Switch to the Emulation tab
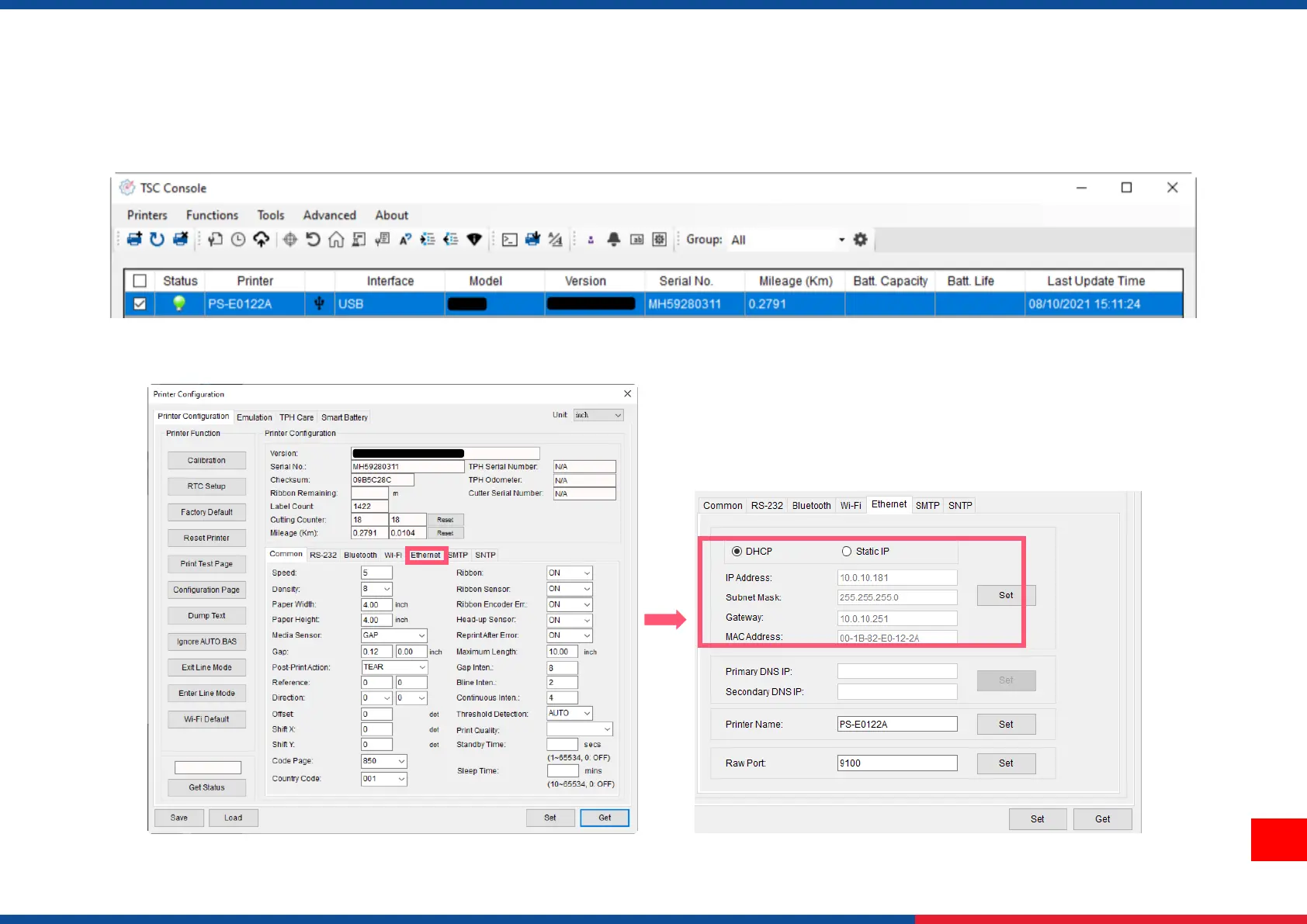This screenshot has width=1307, height=924. (x=255, y=417)
